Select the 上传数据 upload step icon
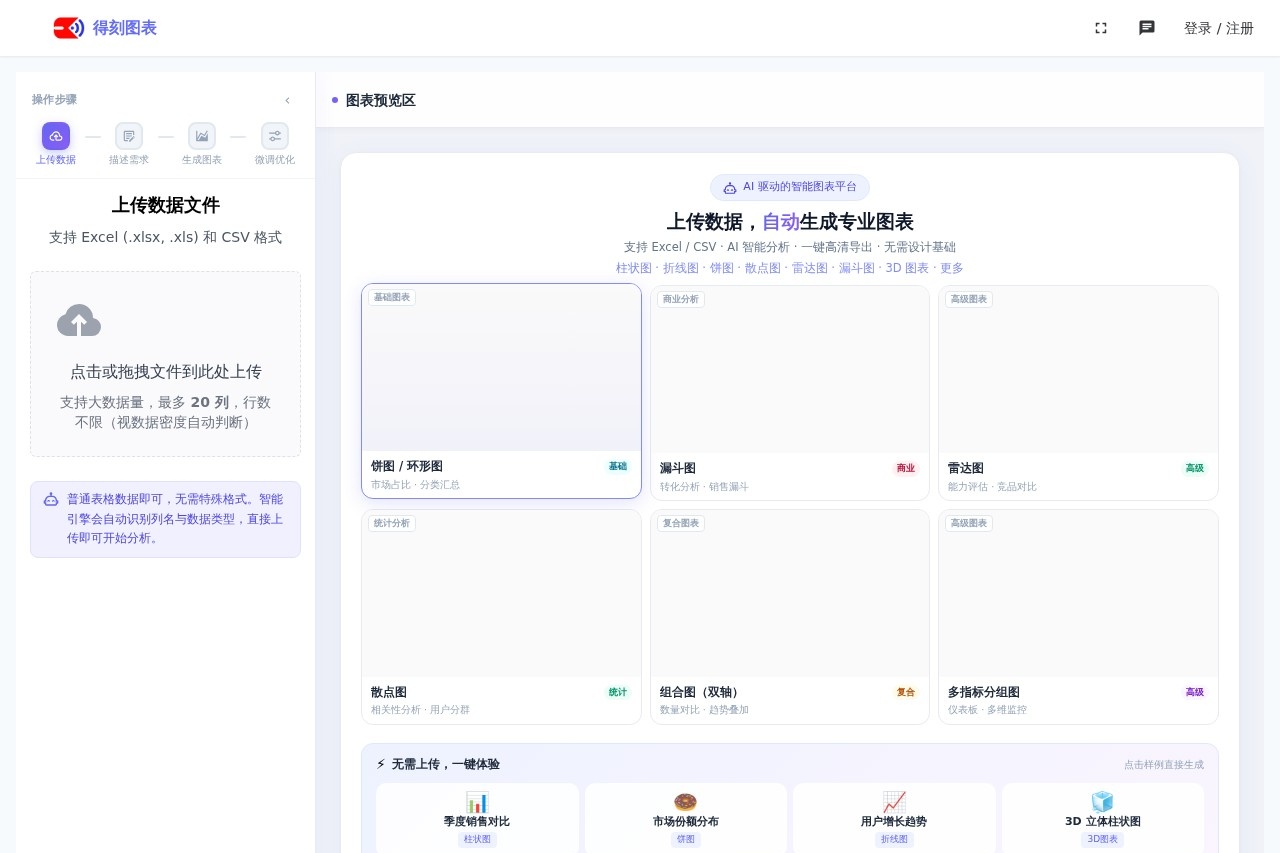Image resolution: width=1280 pixels, height=853 pixels. click(55, 136)
